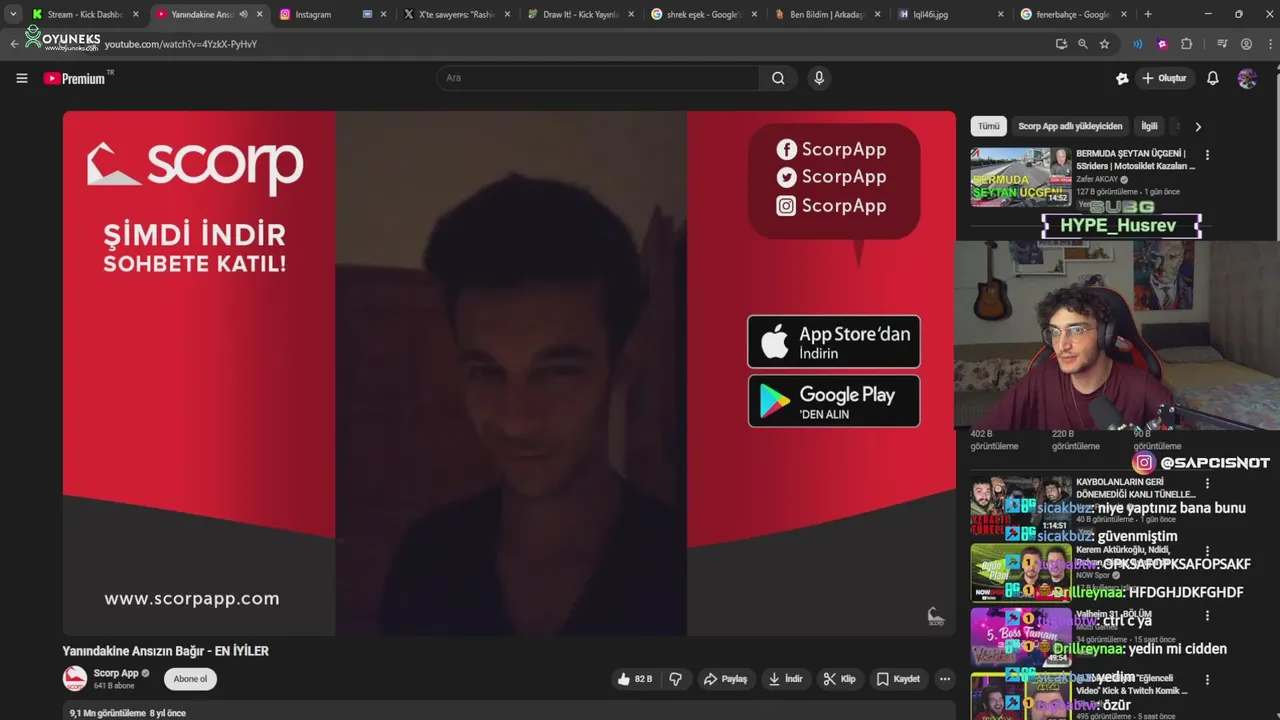The width and height of the screenshot is (1280, 720).
Task: Show more filter chips with right arrow
Action: pos(1197,127)
